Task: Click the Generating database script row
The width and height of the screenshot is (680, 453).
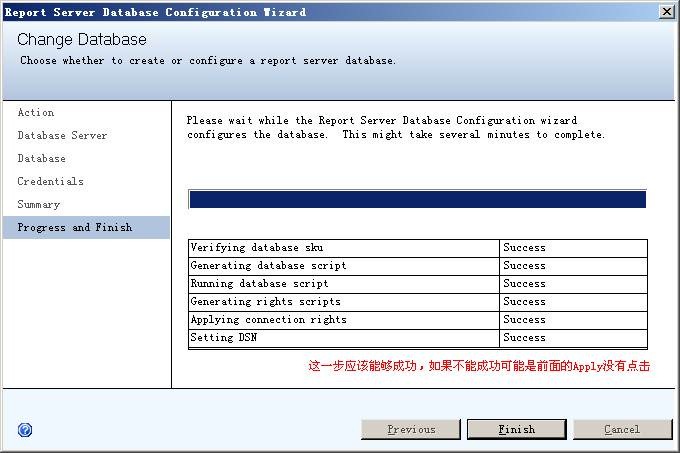Action: point(268,266)
